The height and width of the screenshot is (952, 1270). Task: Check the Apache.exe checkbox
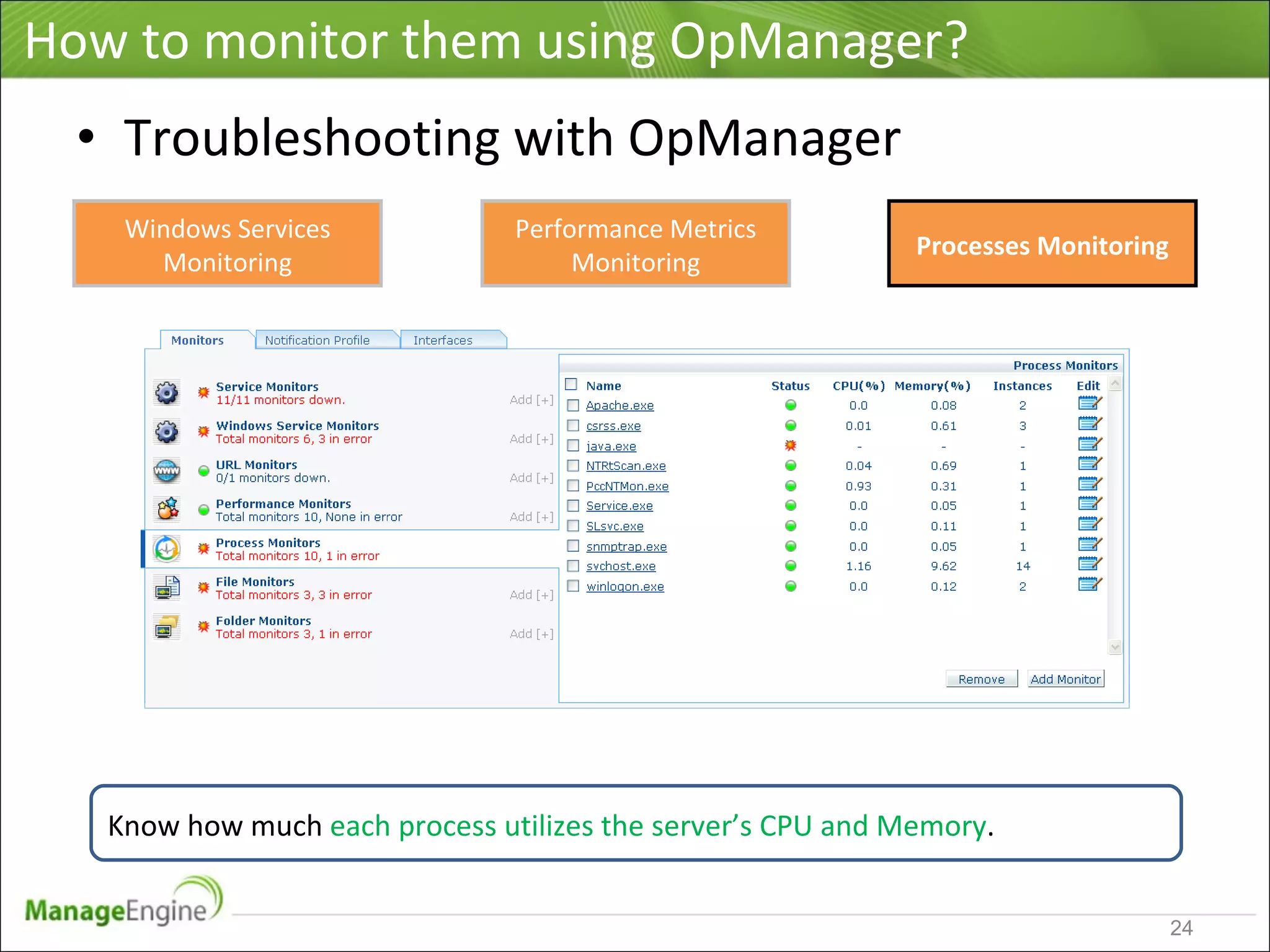pyautogui.click(x=574, y=405)
